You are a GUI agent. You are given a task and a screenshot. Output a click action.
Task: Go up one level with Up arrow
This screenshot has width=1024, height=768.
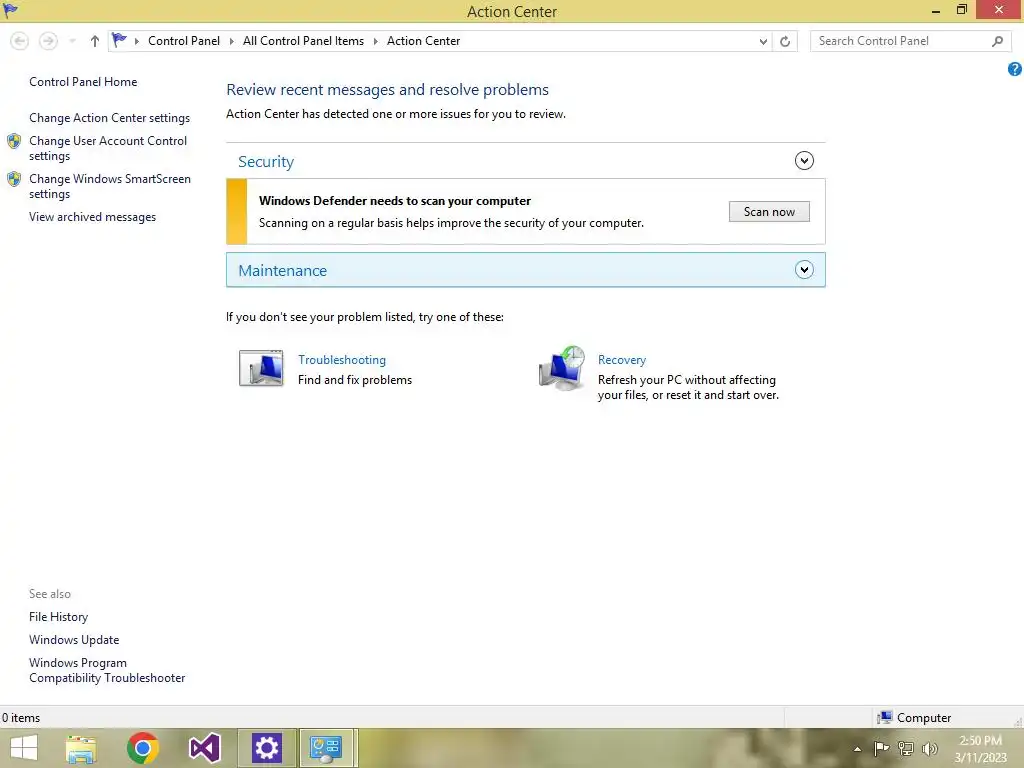point(95,41)
